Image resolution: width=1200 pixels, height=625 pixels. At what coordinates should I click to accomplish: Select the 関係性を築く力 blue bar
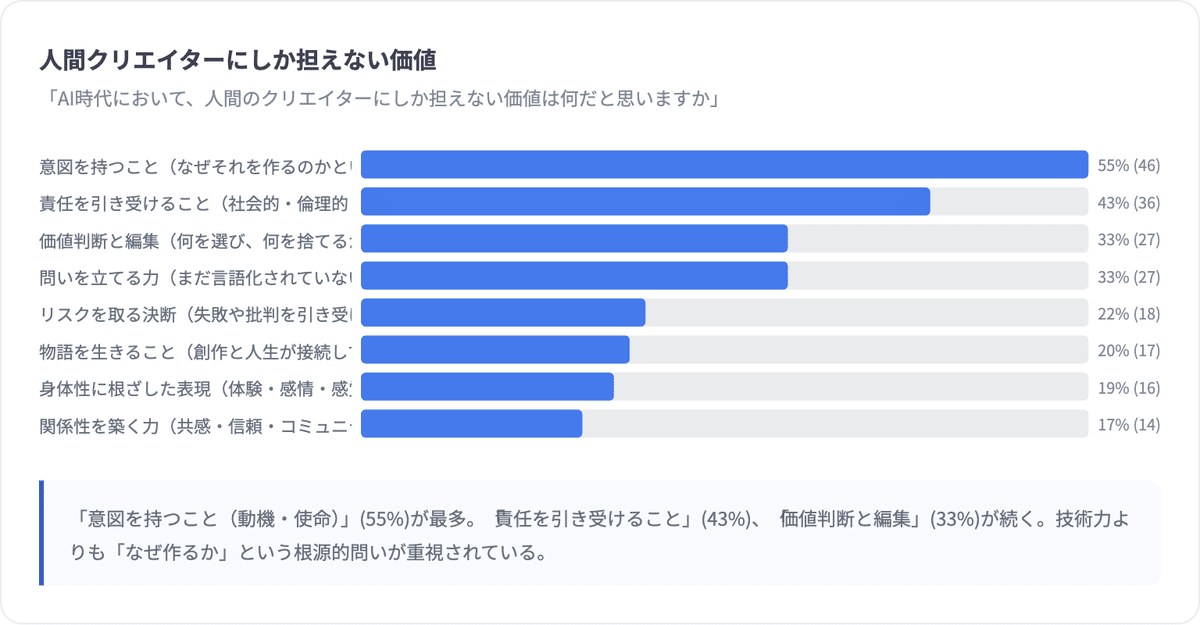471,424
